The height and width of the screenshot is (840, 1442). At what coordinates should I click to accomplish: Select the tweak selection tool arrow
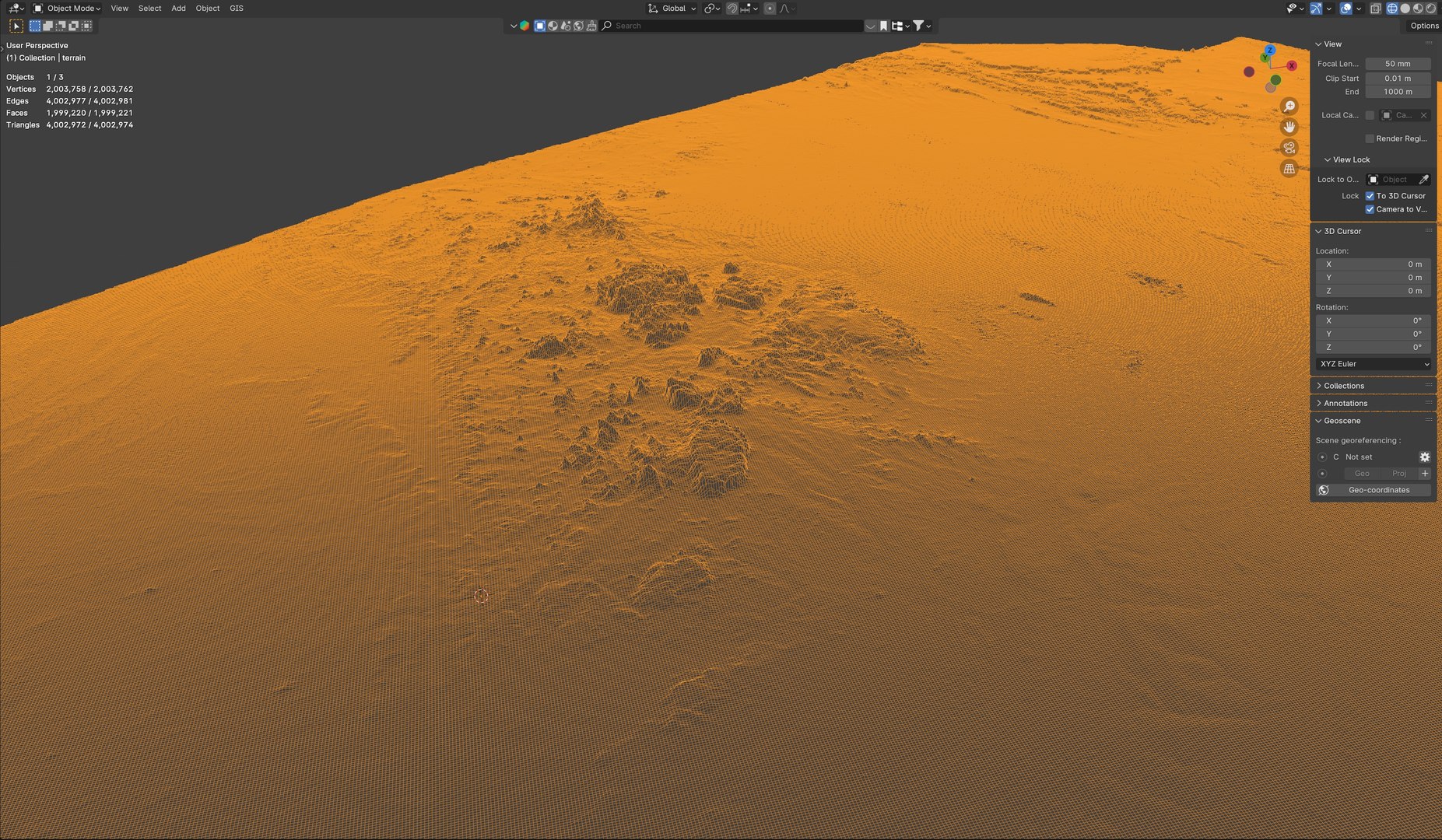(x=16, y=26)
